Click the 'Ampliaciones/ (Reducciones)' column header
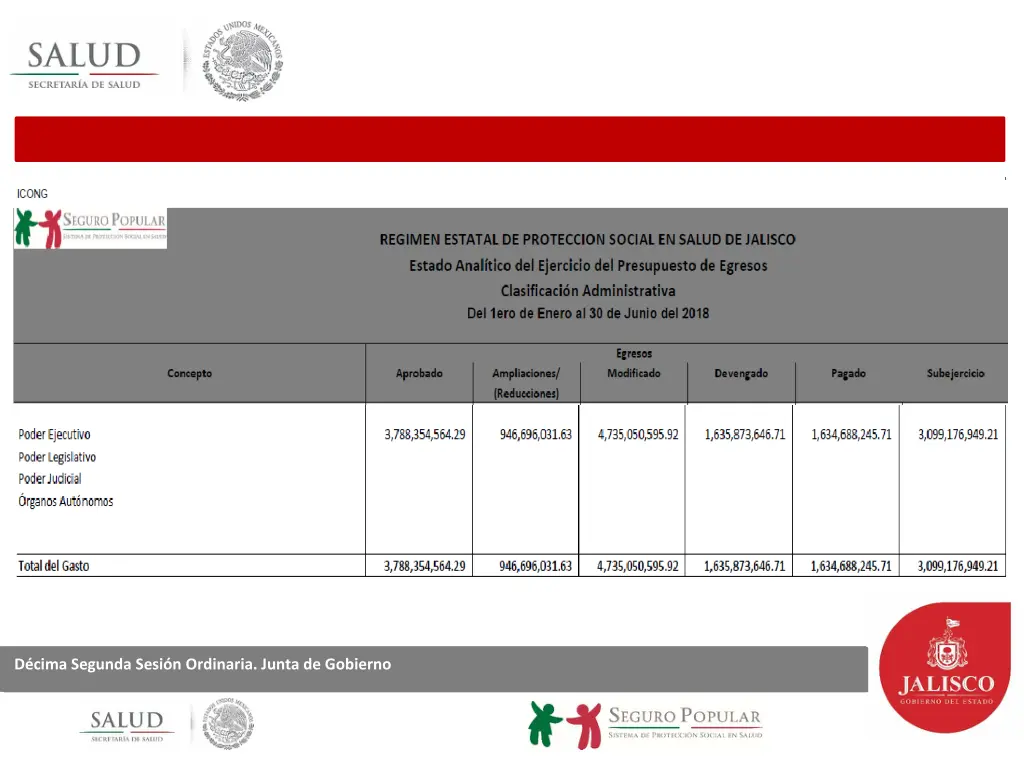Viewport: 1024px width, 768px height. [x=526, y=383]
